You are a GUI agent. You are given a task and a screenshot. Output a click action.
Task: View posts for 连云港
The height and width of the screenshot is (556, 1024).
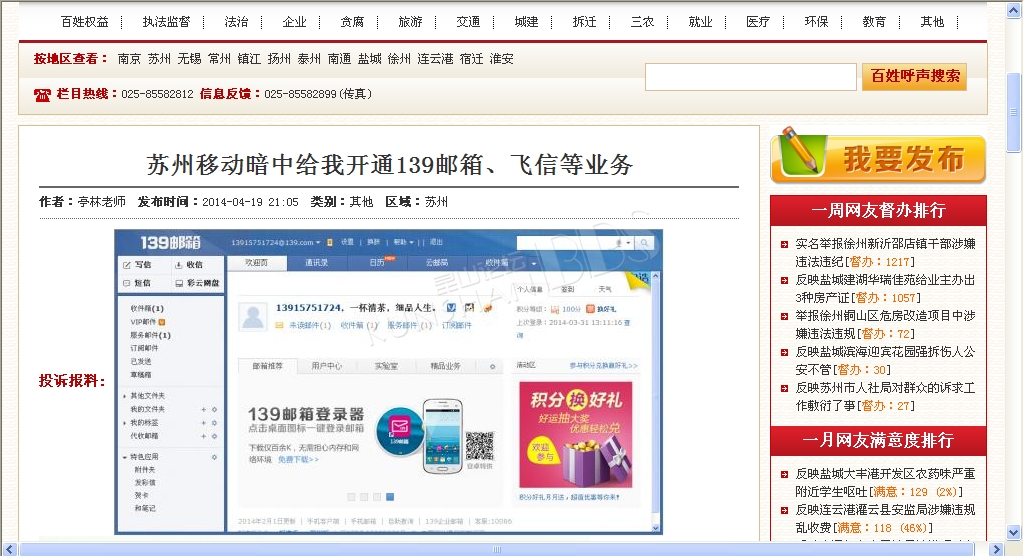[436, 59]
